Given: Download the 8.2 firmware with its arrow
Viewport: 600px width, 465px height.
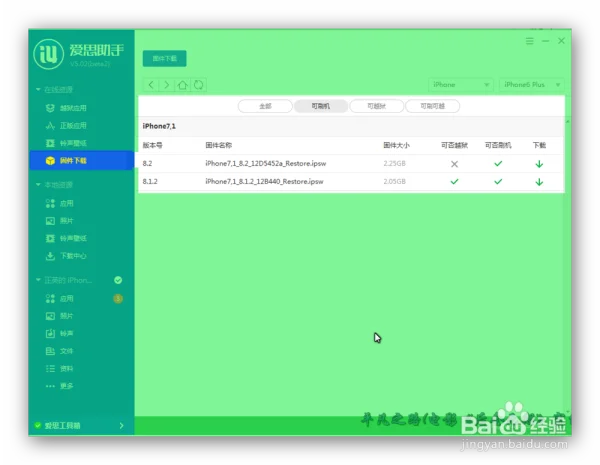Looking at the screenshot, I should [x=539, y=164].
